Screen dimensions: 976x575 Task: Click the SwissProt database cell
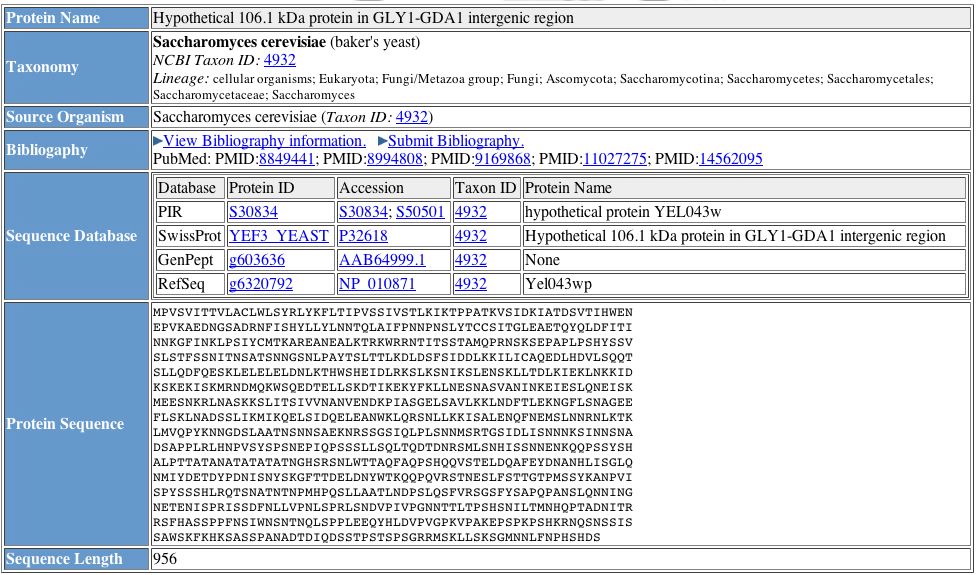click(189, 236)
